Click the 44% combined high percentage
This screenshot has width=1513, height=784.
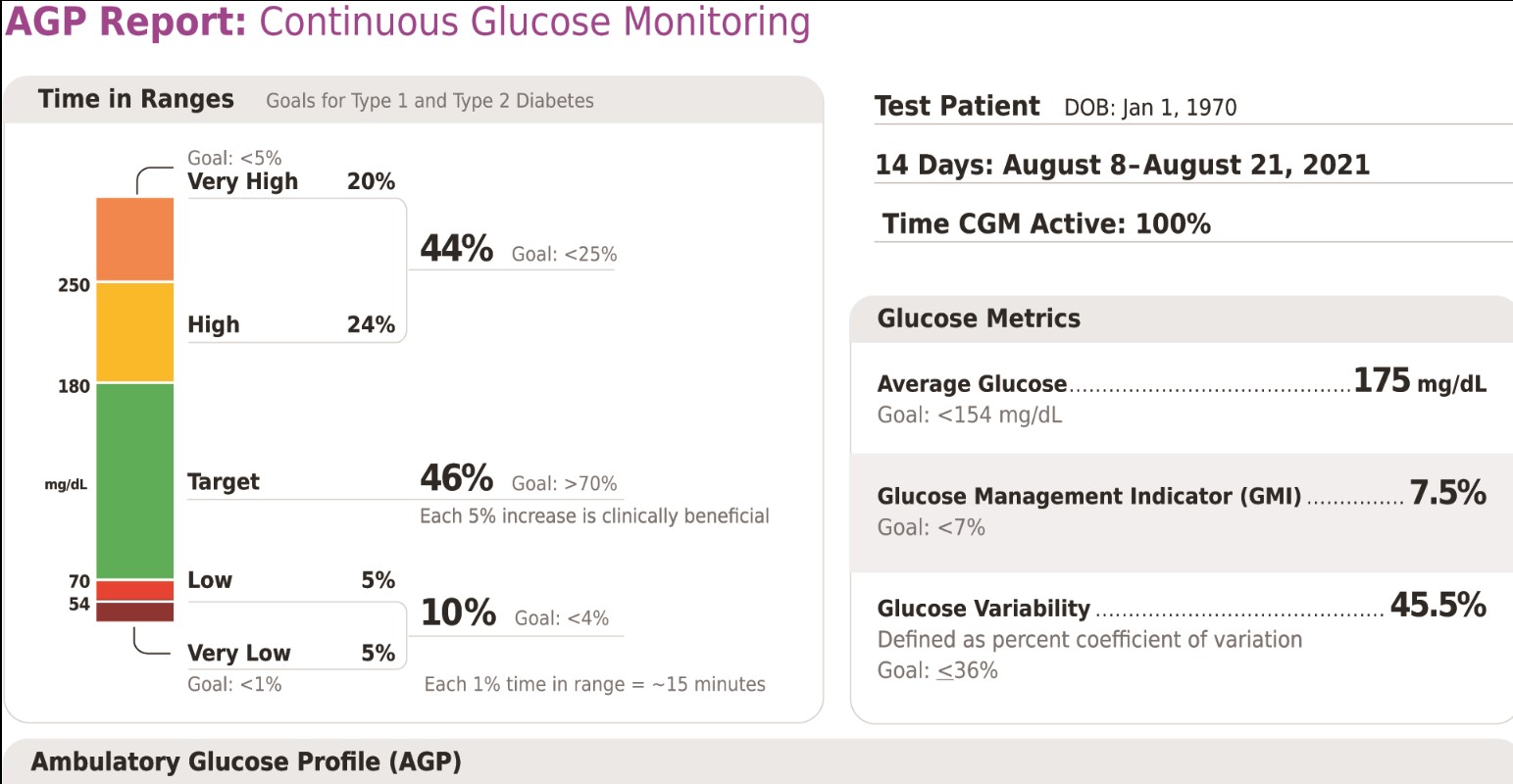pos(456,249)
